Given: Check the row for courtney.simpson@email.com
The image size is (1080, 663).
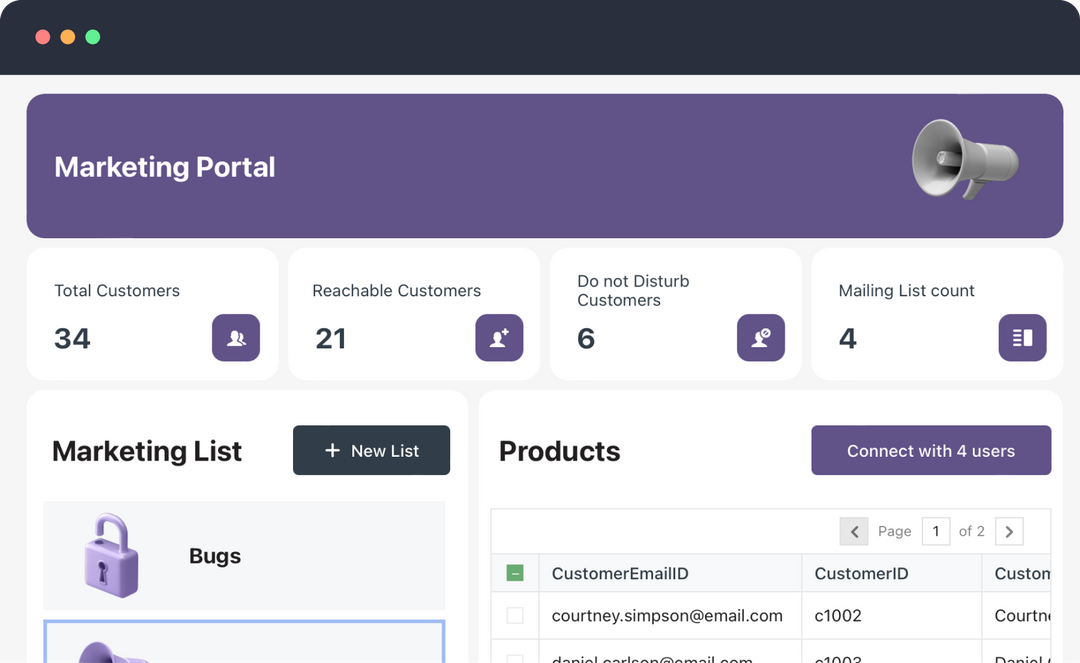Looking at the screenshot, I should [515, 615].
